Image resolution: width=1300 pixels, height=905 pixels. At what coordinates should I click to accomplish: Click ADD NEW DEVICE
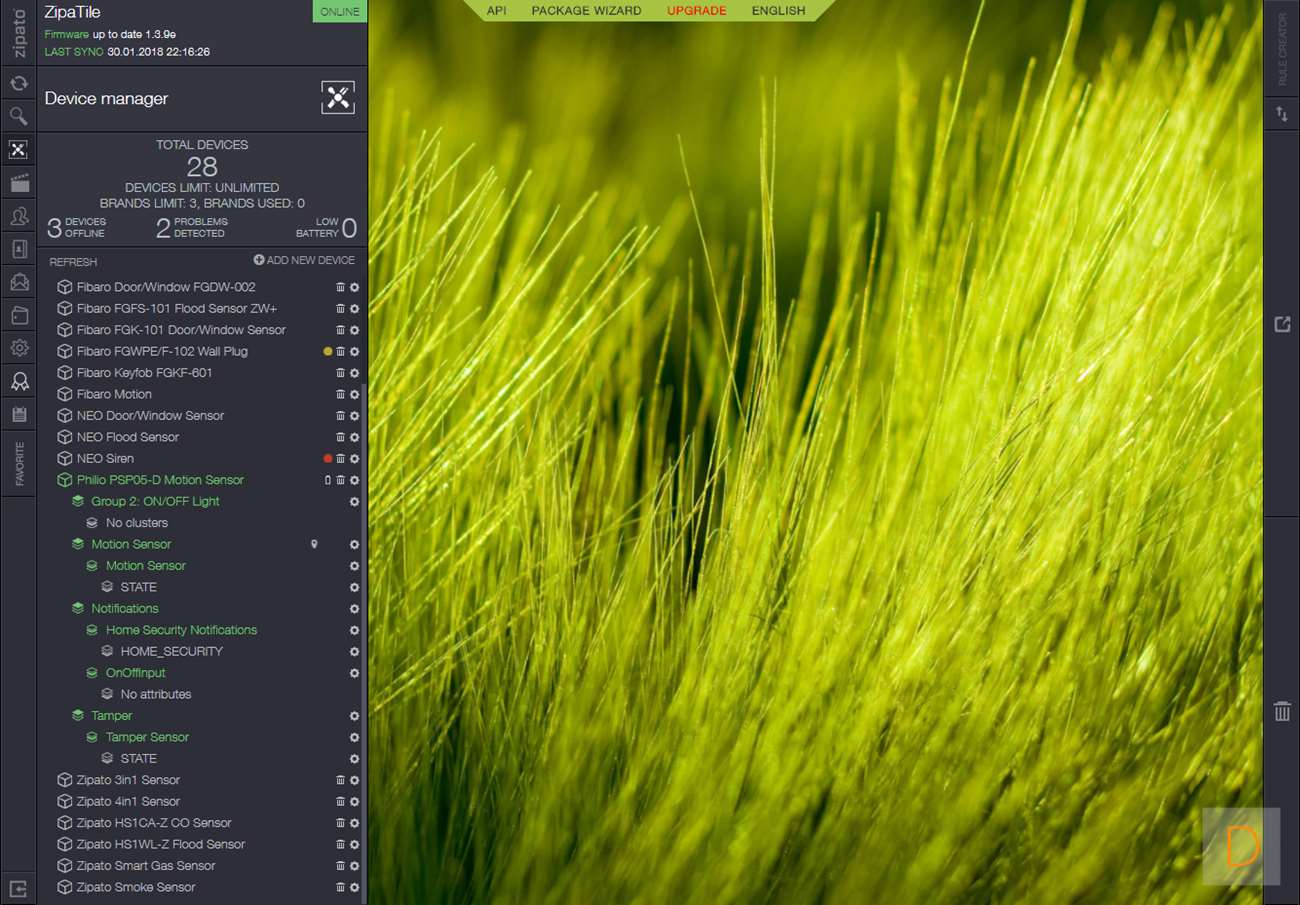point(304,260)
